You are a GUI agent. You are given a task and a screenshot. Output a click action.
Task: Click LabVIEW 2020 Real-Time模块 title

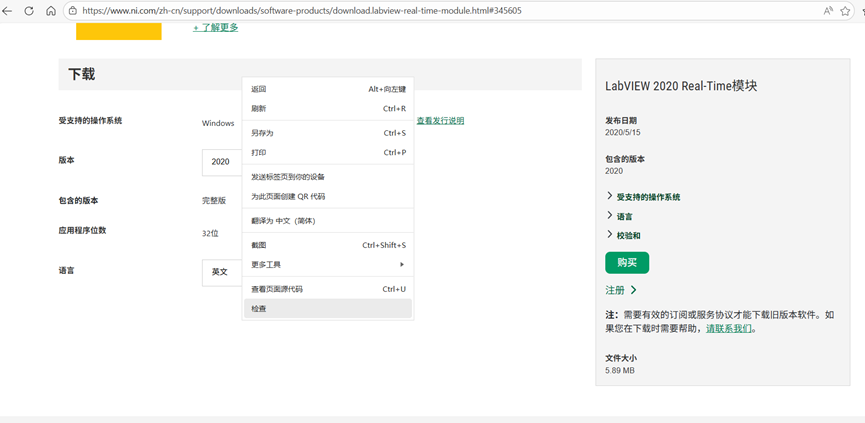click(x=681, y=86)
